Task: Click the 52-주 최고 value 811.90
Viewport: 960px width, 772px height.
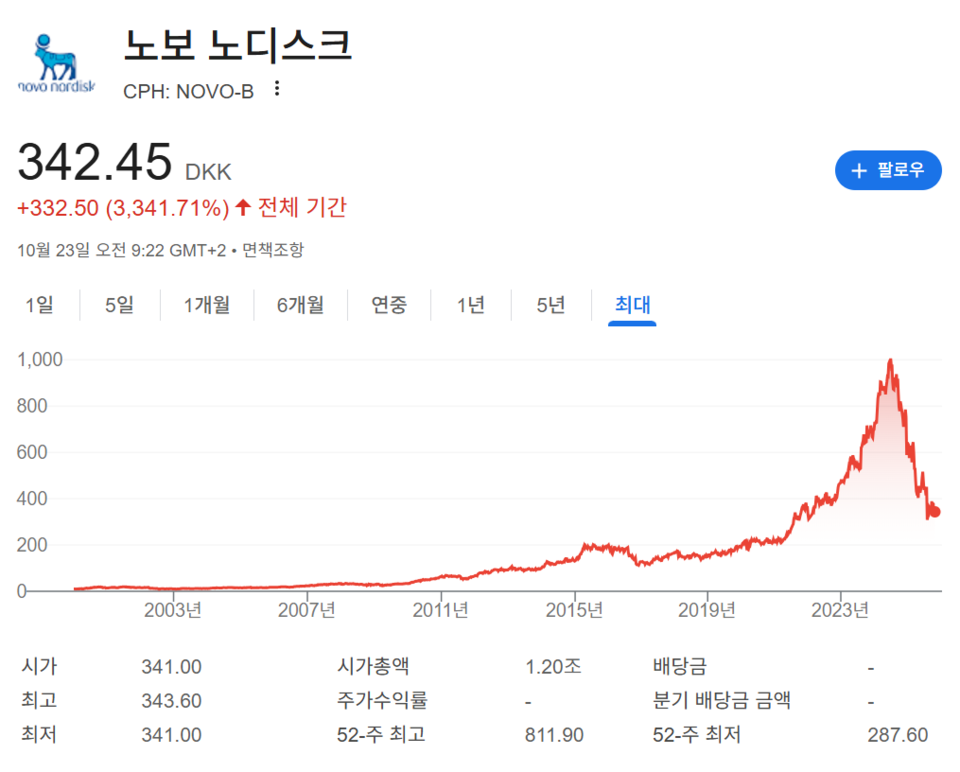Action: (x=556, y=734)
